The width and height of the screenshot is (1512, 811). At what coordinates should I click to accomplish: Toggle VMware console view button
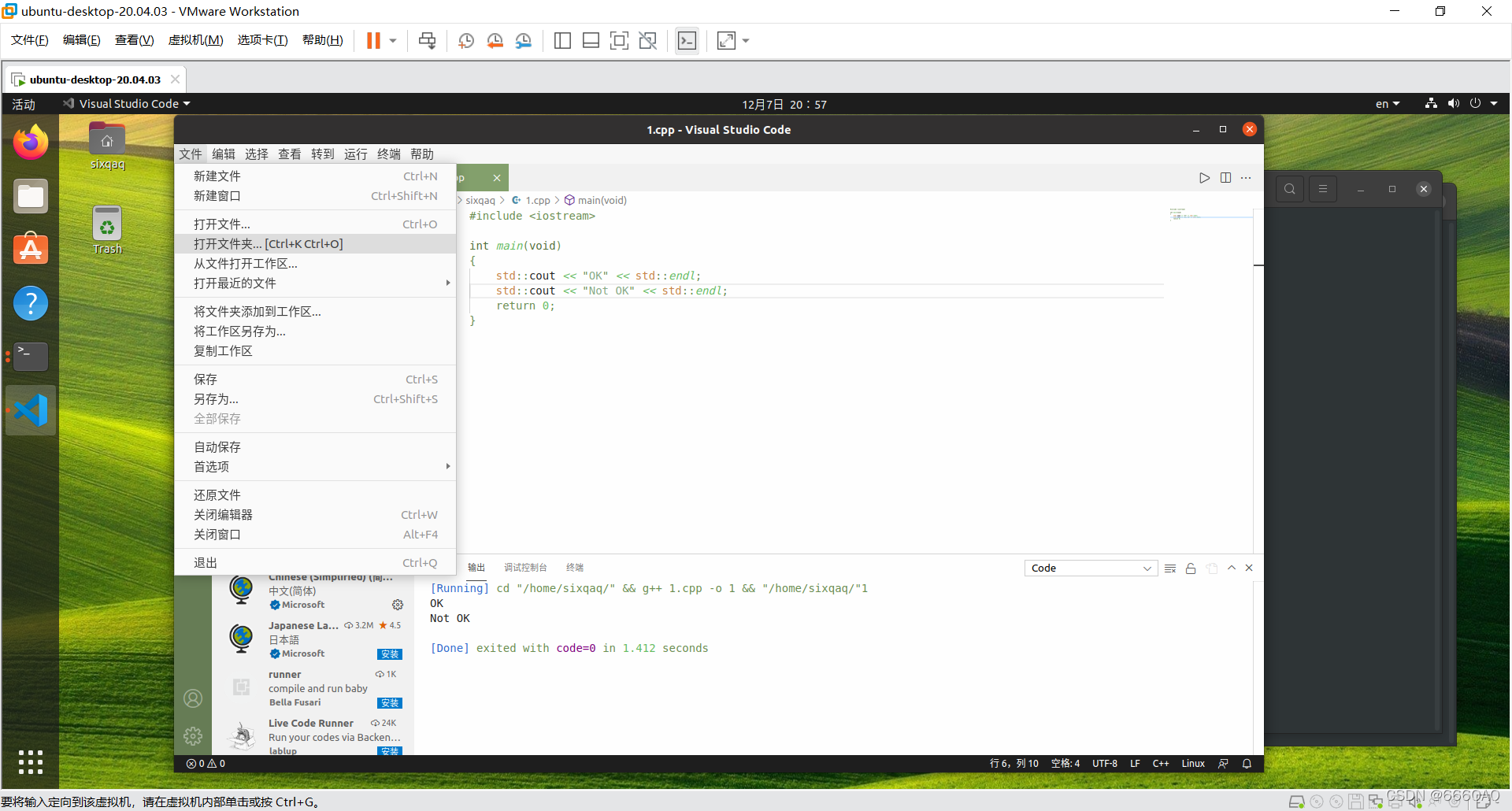coord(687,41)
